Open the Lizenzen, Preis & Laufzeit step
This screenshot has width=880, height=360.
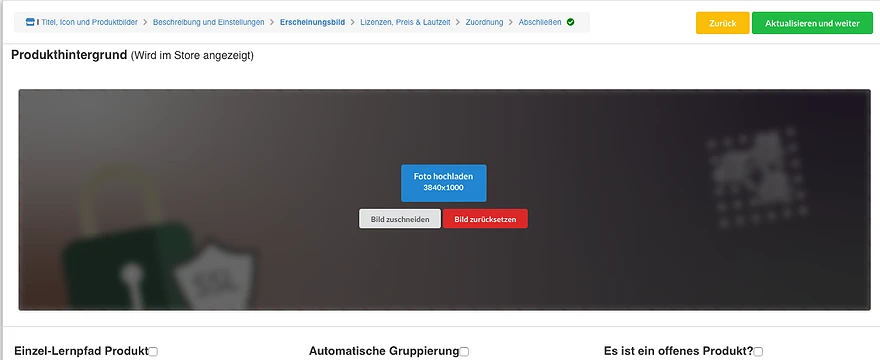tap(405, 22)
